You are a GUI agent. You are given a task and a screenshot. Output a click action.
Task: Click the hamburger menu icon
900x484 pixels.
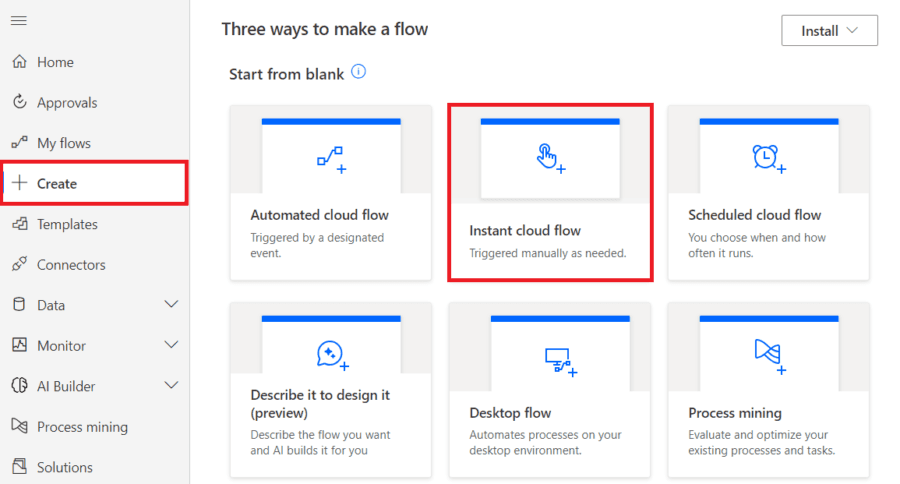pyautogui.click(x=19, y=21)
